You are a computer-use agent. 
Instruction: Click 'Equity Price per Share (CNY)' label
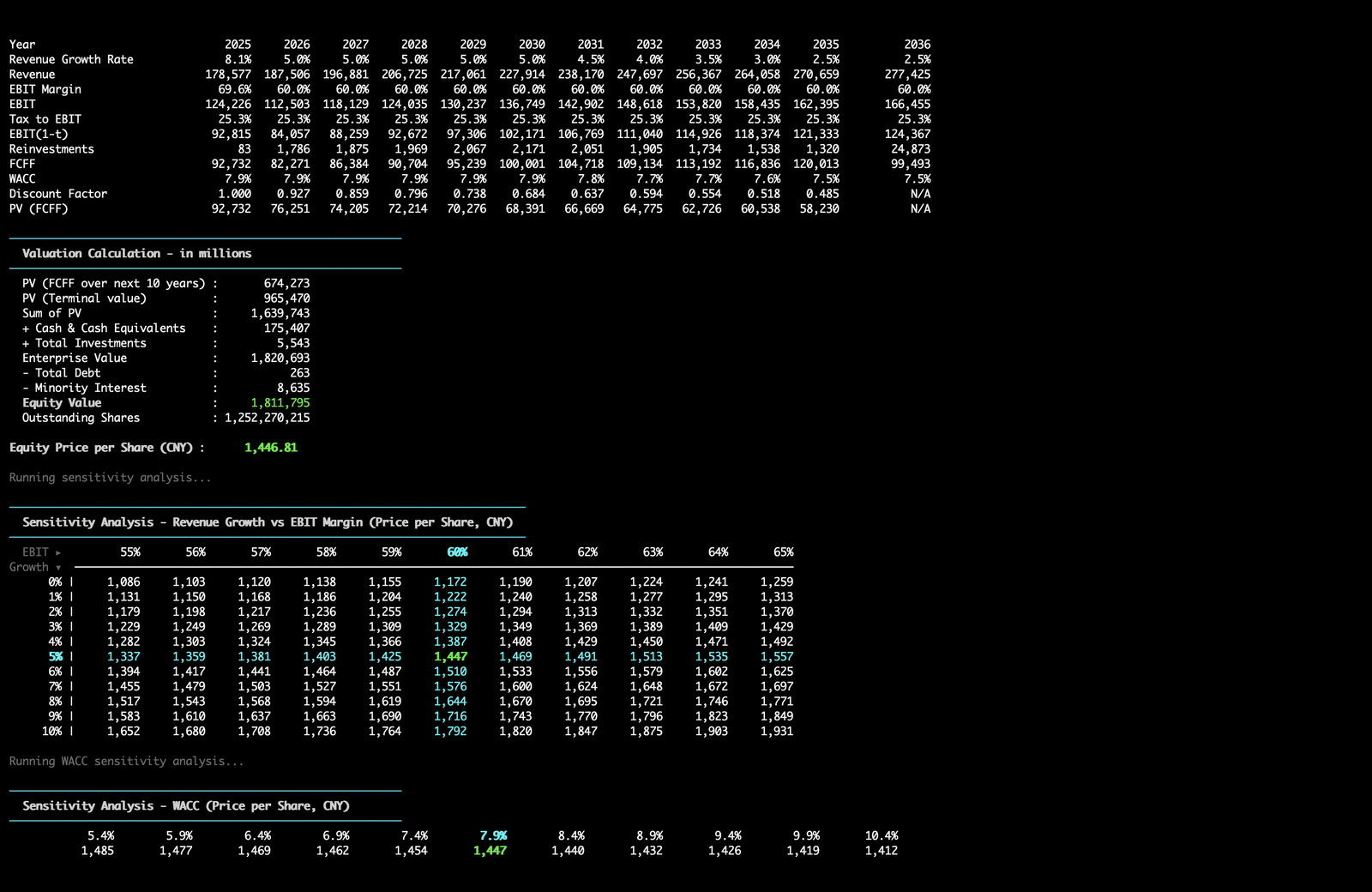pyautogui.click(x=101, y=448)
